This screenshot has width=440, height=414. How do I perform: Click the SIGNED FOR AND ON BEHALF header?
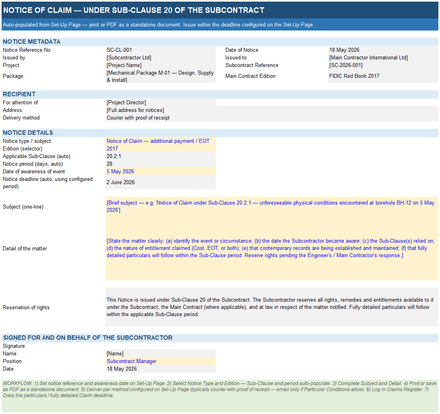pyautogui.click(x=220, y=338)
